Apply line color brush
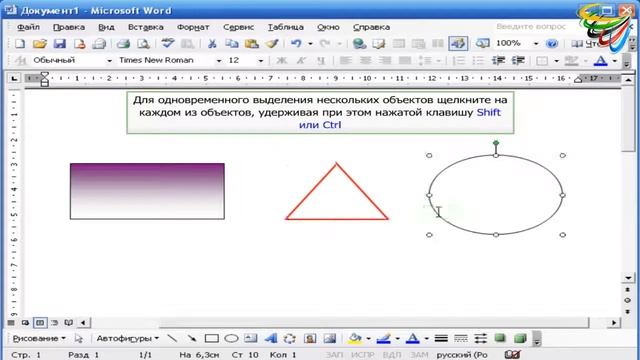This screenshot has height=360, width=640. click(x=383, y=338)
